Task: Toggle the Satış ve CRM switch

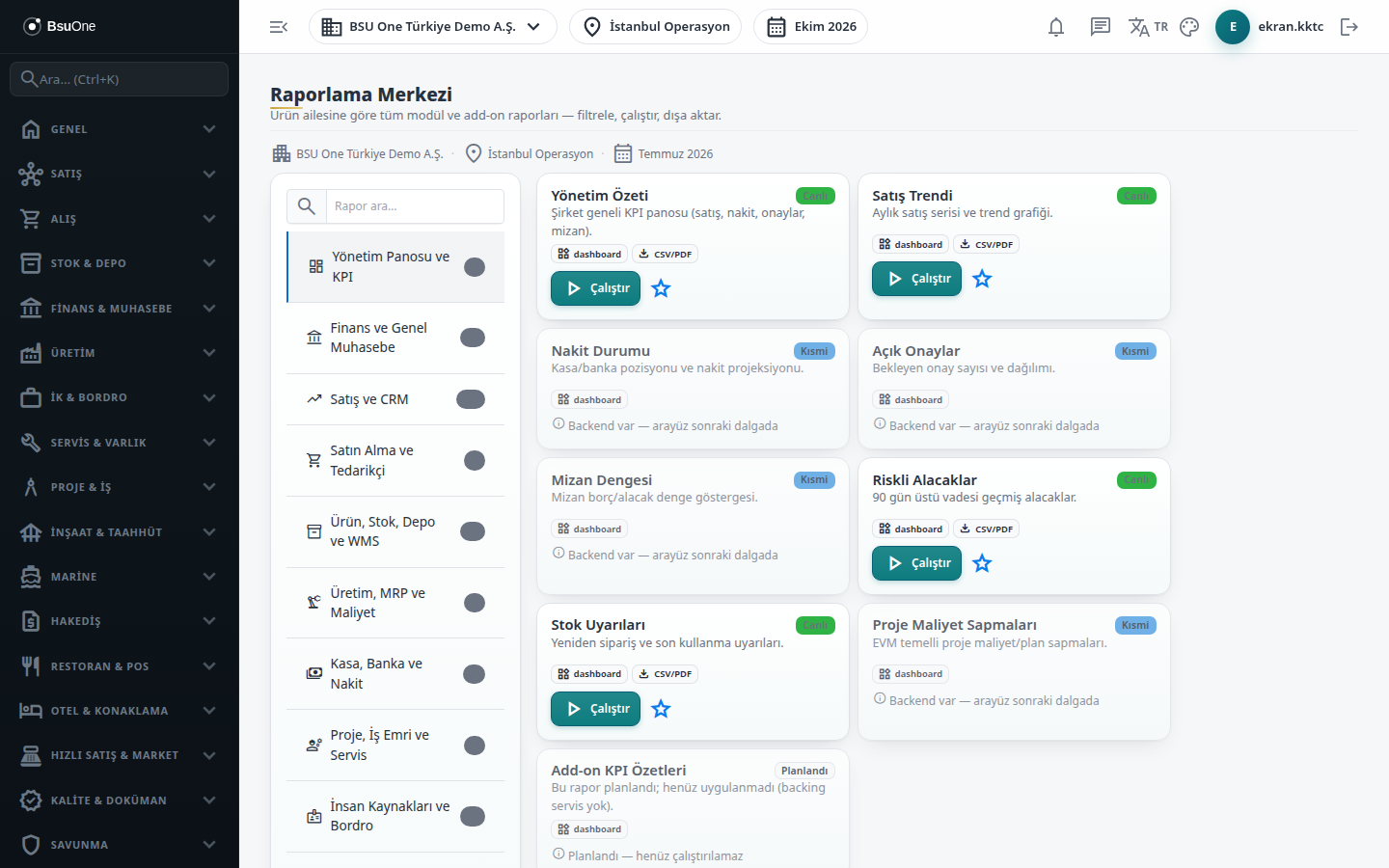Action: 471,399
